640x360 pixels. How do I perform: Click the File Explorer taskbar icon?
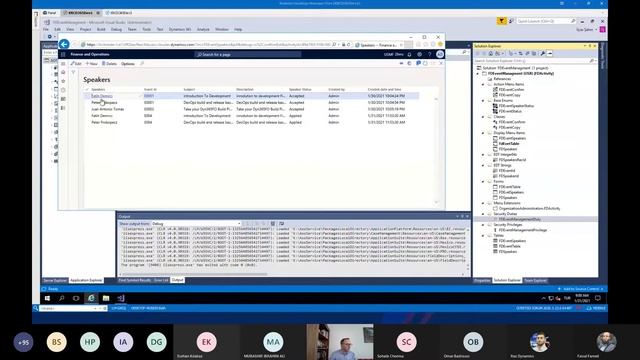(x=106, y=298)
